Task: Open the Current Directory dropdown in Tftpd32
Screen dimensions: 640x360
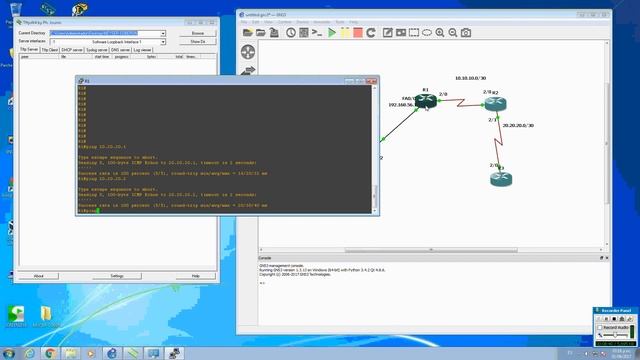Action: pos(163,33)
